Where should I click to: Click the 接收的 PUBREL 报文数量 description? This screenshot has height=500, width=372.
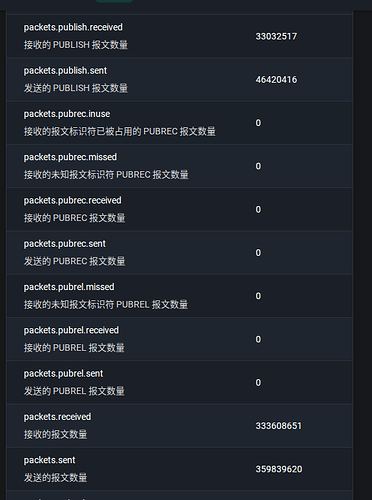point(74,348)
